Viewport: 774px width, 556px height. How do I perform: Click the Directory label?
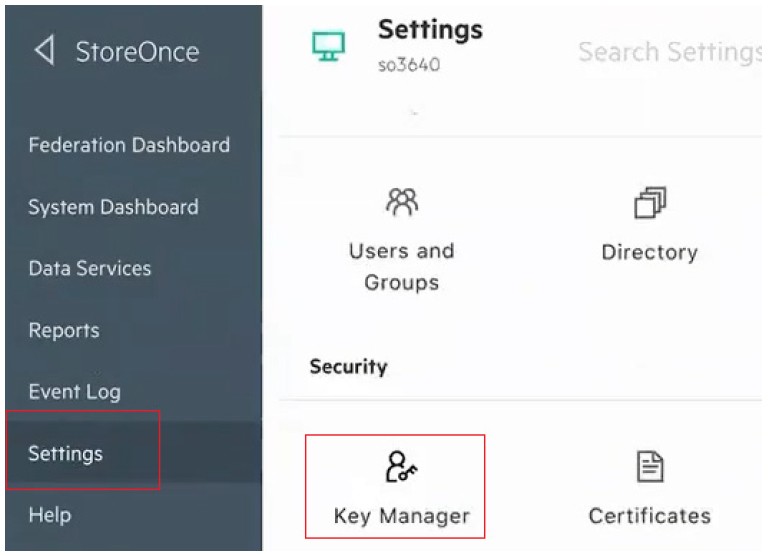click(x=650, y=252)
